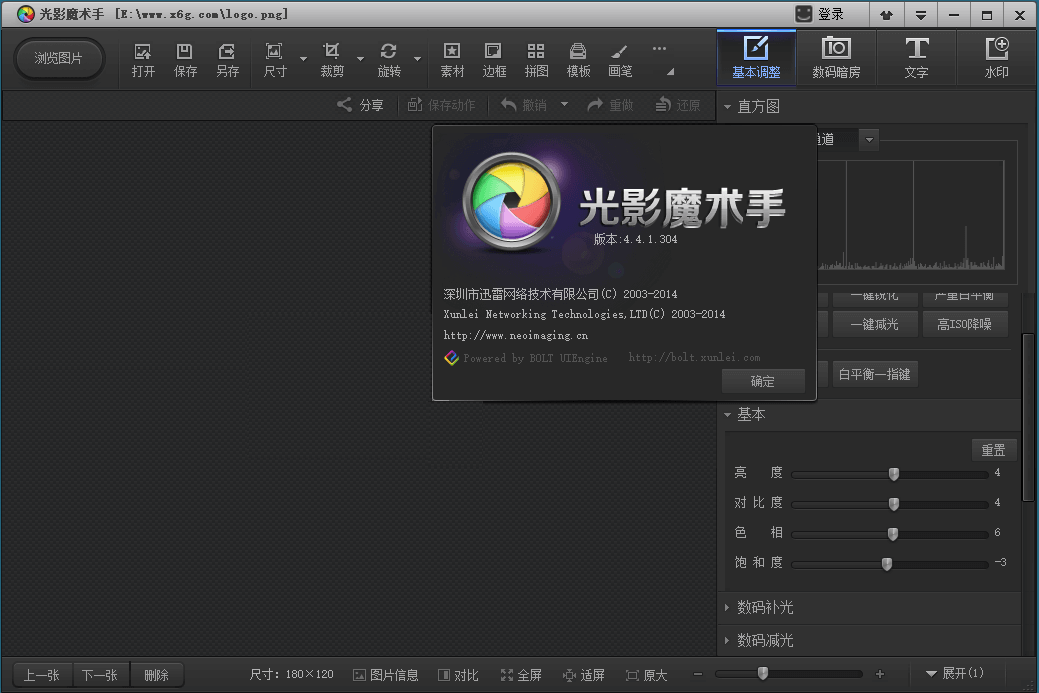Viewport: 1039px width, 693px height.
Task: Click the right panel vertical scrollbar
Action: tap(1028, 417)
